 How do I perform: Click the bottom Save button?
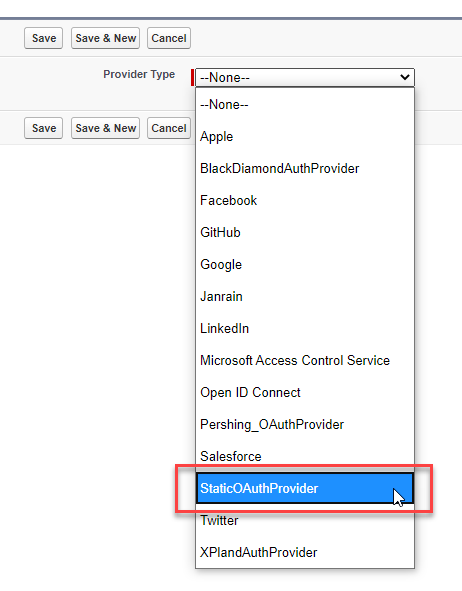click(43, 128)
